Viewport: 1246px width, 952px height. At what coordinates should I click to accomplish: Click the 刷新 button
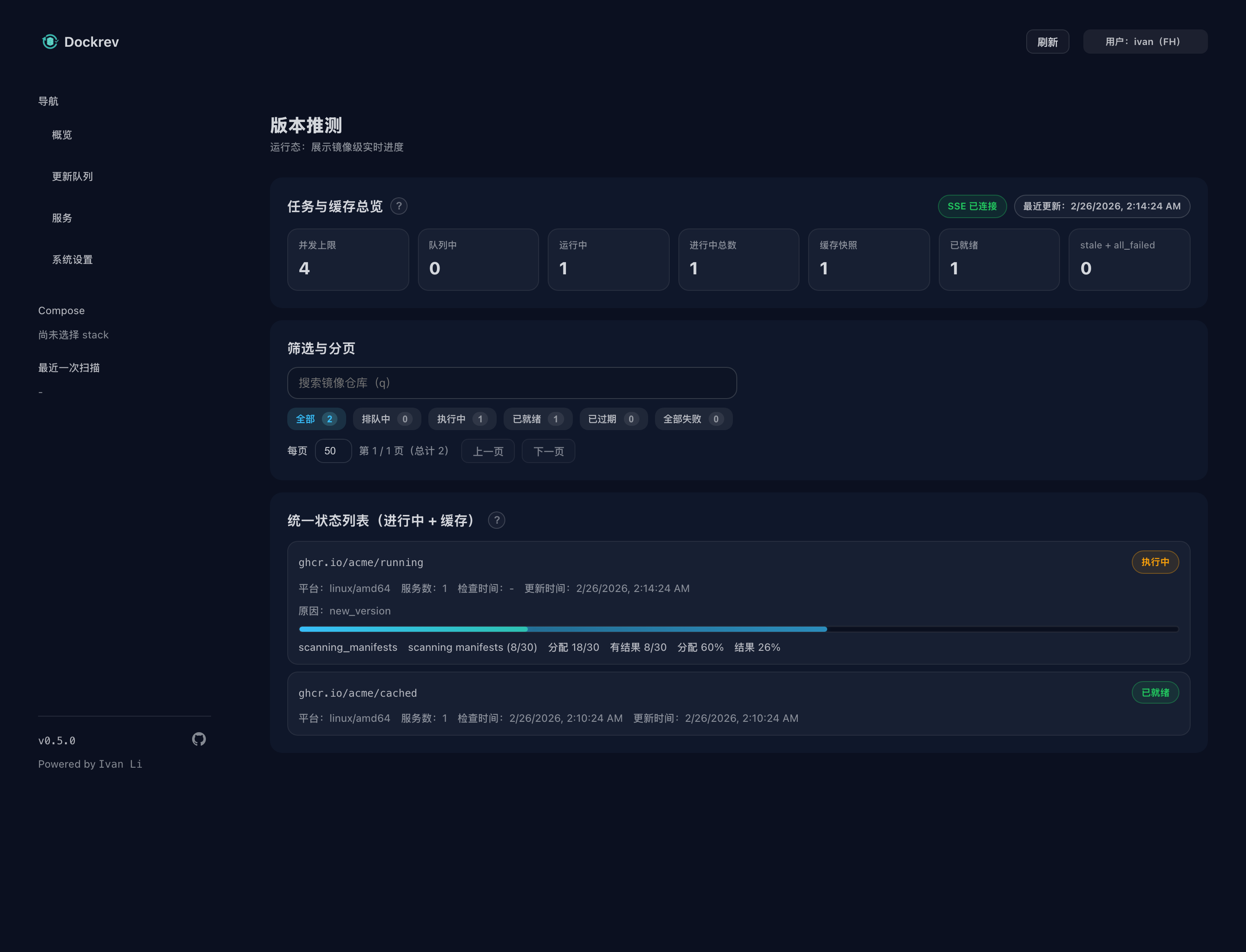(1047, 42)
